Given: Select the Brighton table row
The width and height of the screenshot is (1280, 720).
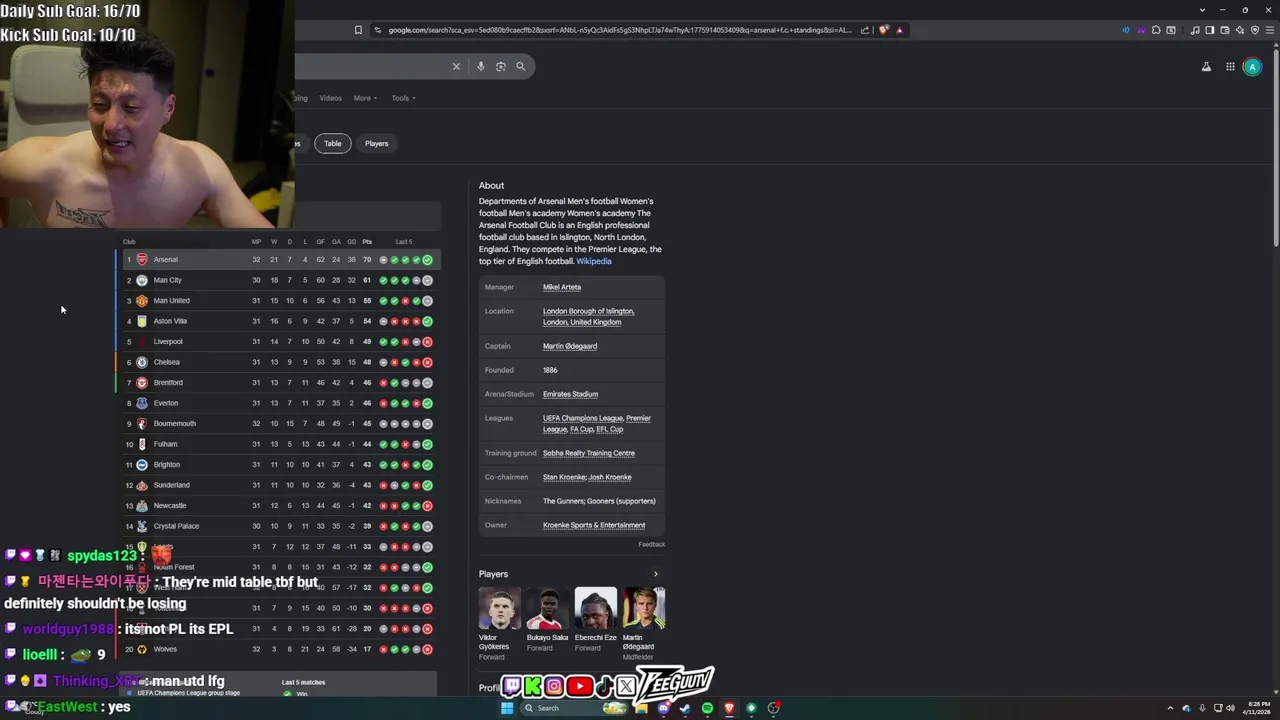Looking at the screenshot, I should (x=280, y=464).
